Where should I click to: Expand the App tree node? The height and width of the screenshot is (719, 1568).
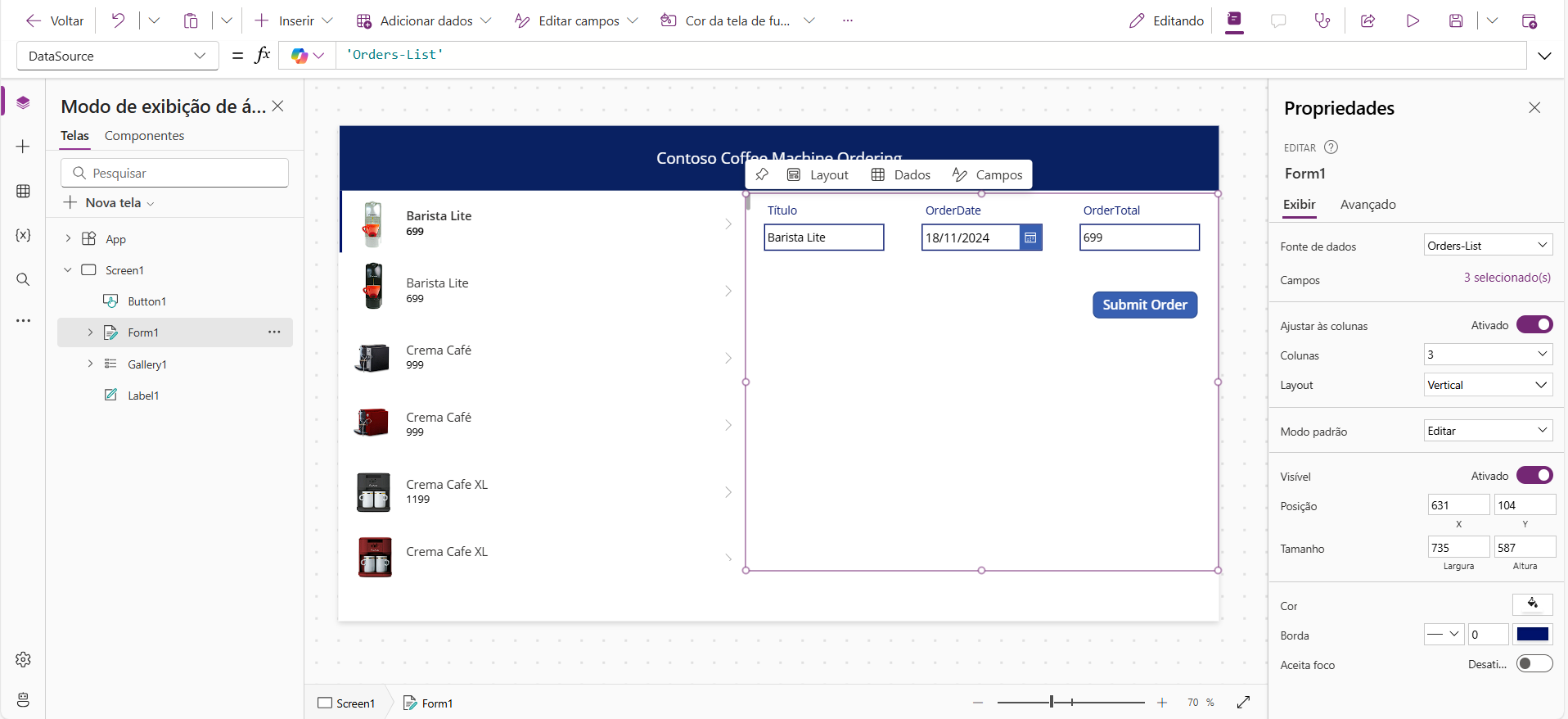click(x=68, y=238)
